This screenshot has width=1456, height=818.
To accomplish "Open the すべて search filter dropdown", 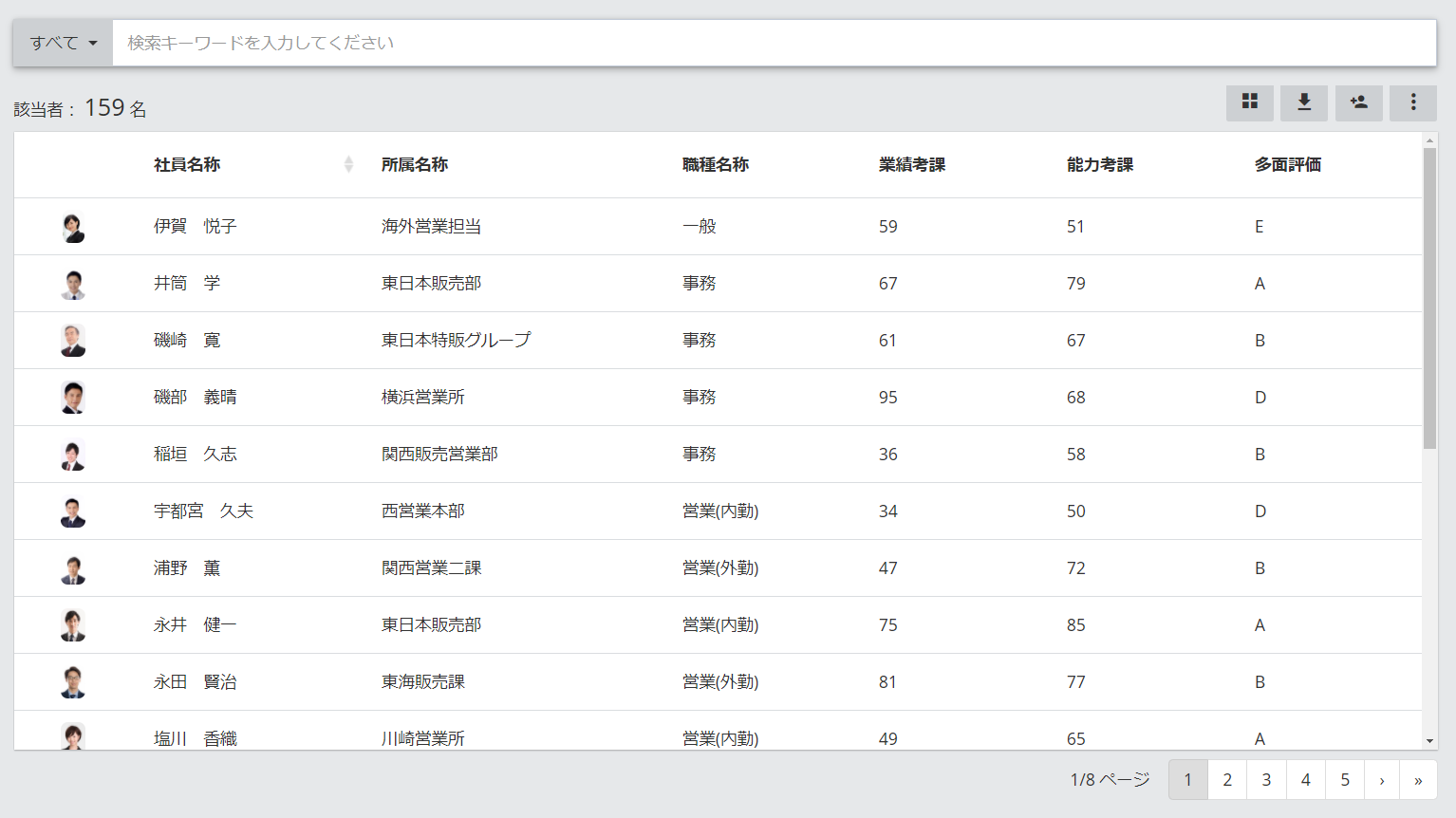I will [63, 43].
